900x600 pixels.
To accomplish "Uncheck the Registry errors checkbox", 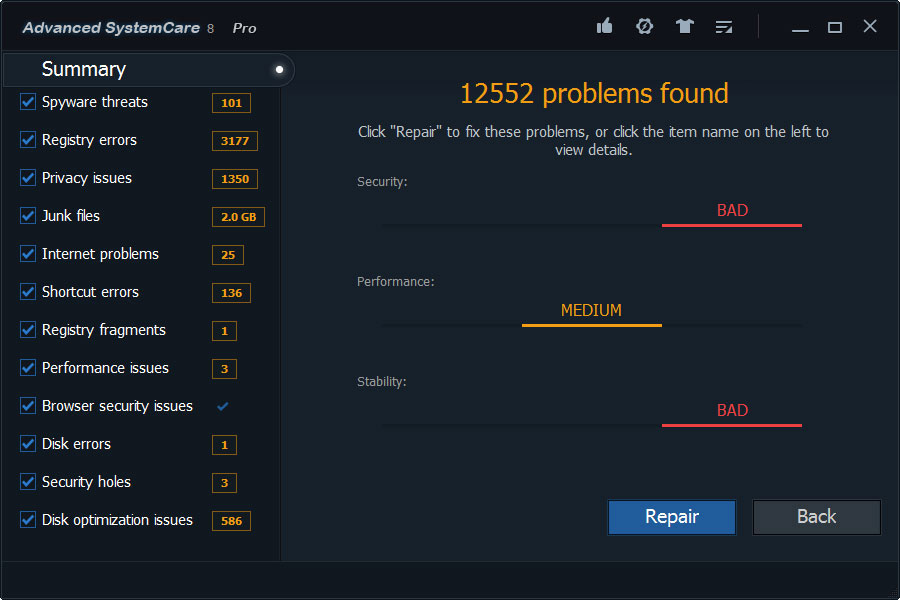I will (x=28, y=140).
